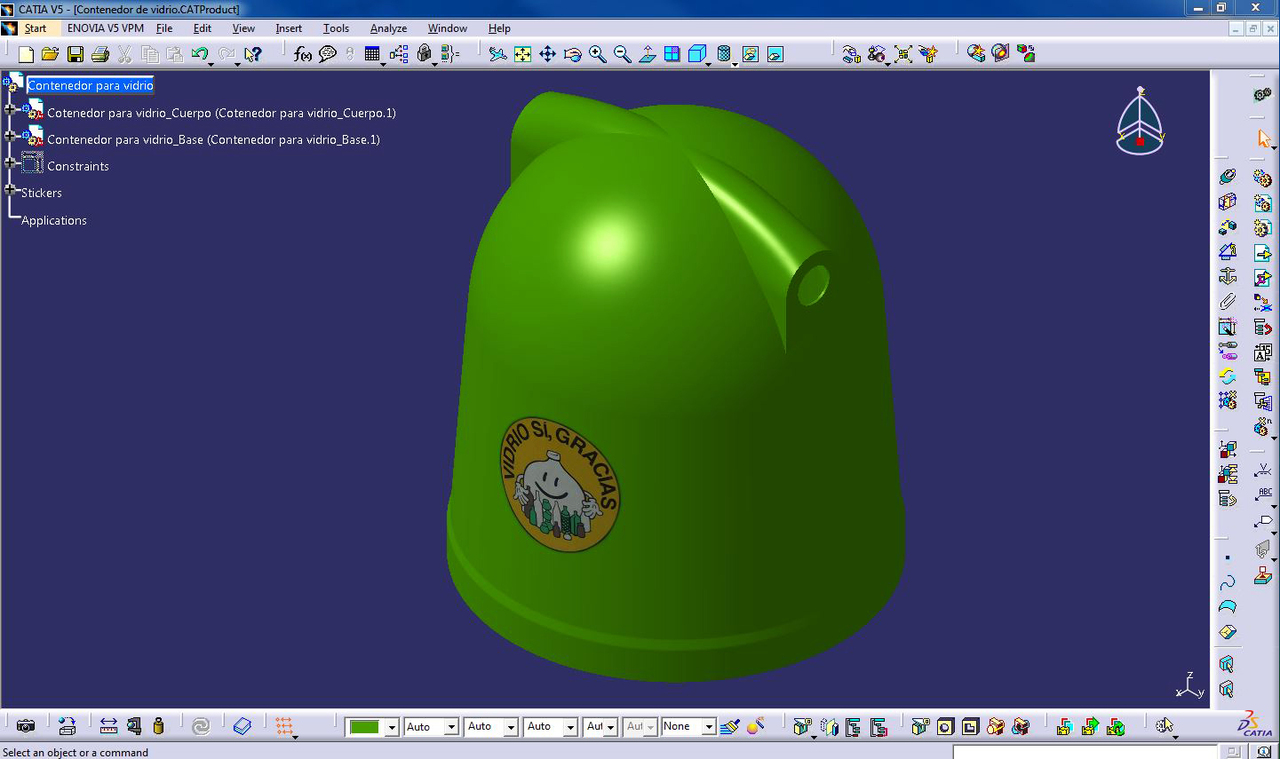
Task: Click the Fly Mode airplane icon
Action: (498, 54)
